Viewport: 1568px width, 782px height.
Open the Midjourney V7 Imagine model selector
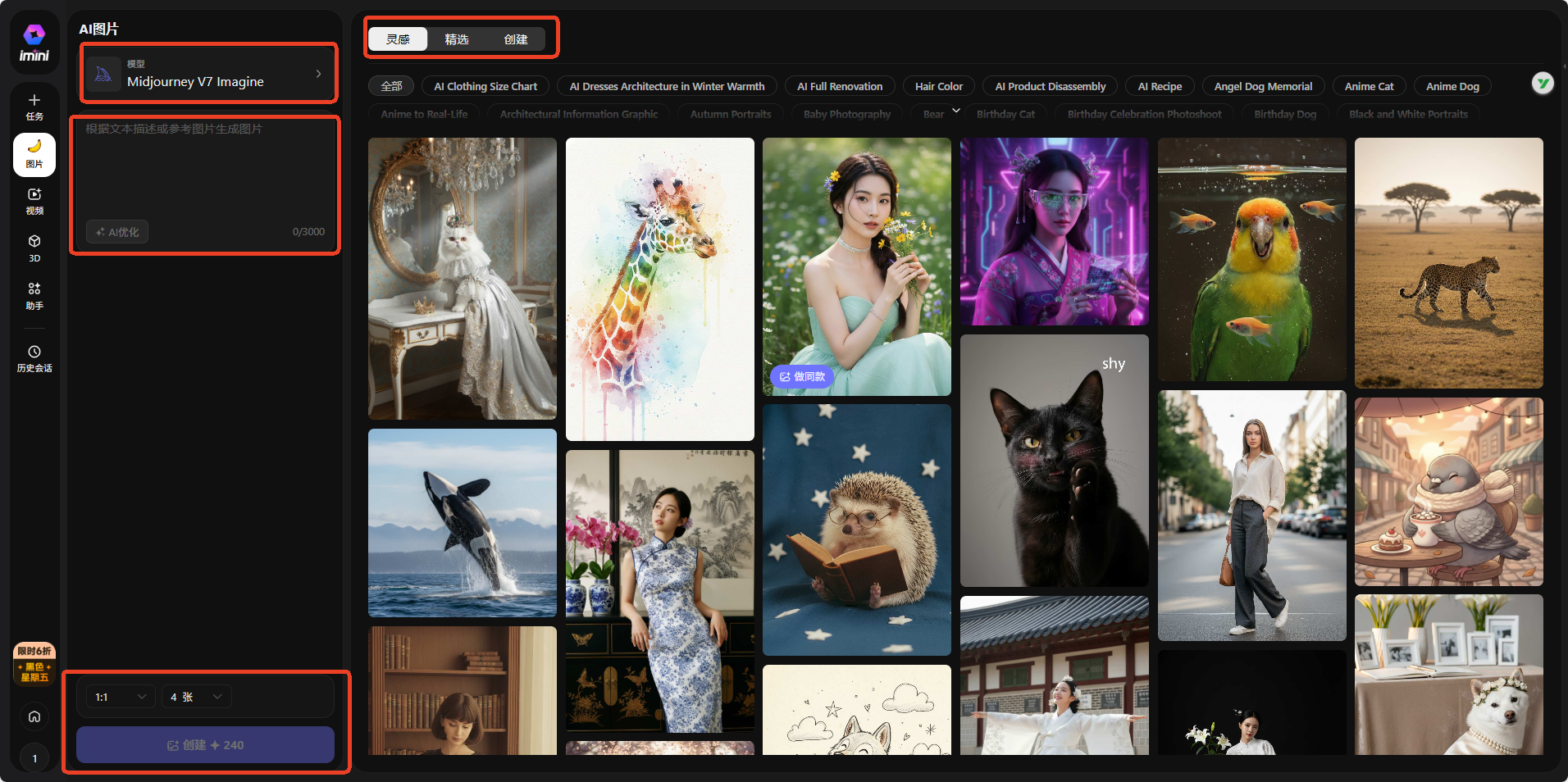coord(208,74)
